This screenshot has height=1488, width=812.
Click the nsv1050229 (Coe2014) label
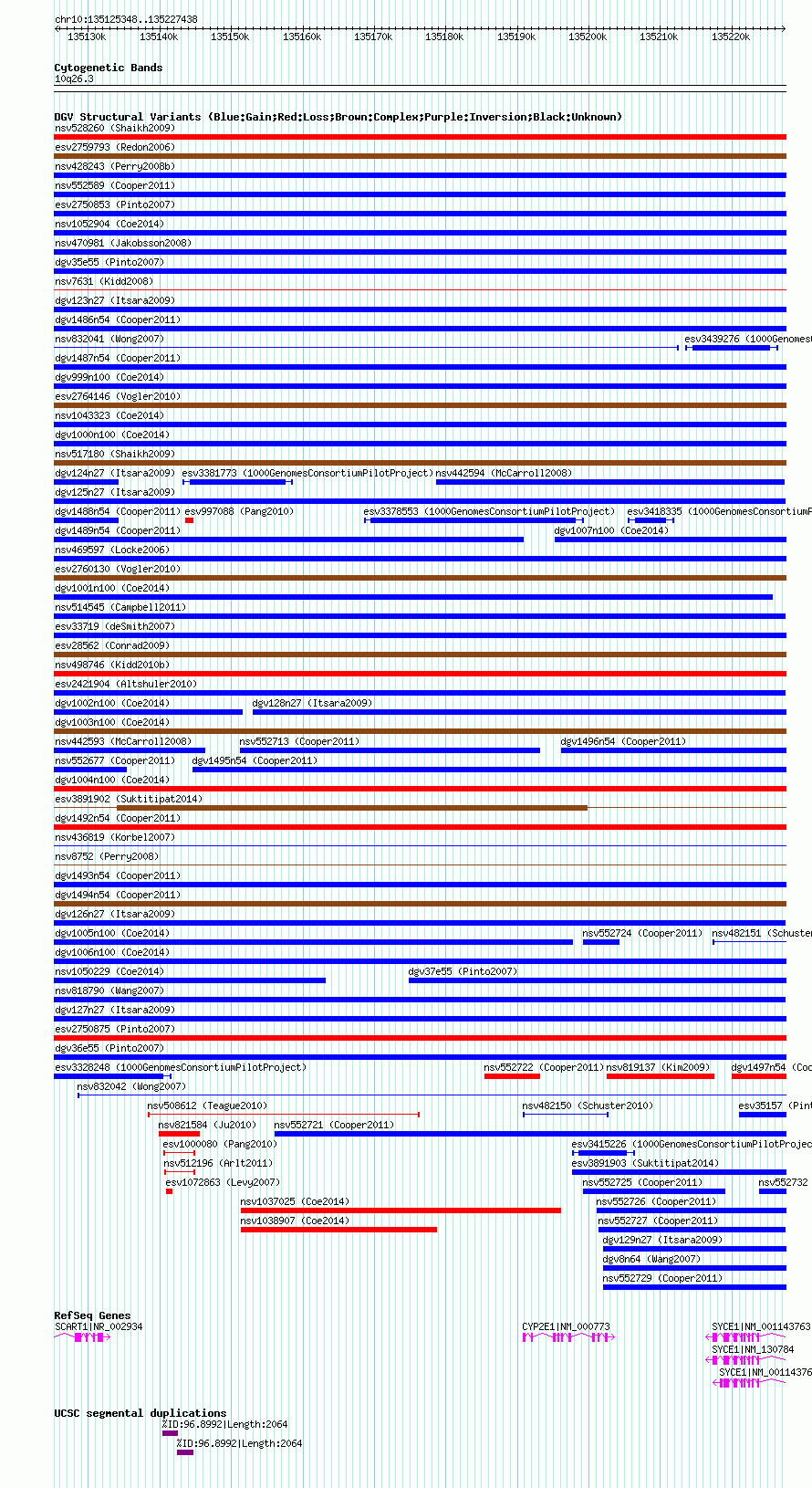pyautogui.click(x=109, y=971)
